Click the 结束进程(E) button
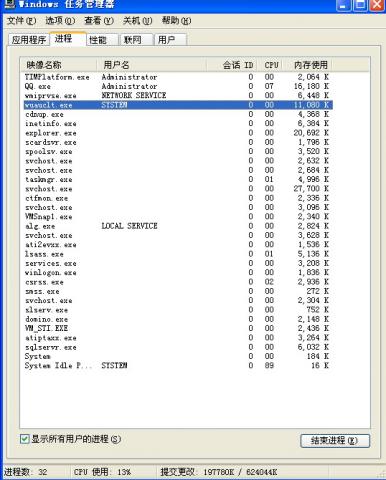 (x=335, y=440)
